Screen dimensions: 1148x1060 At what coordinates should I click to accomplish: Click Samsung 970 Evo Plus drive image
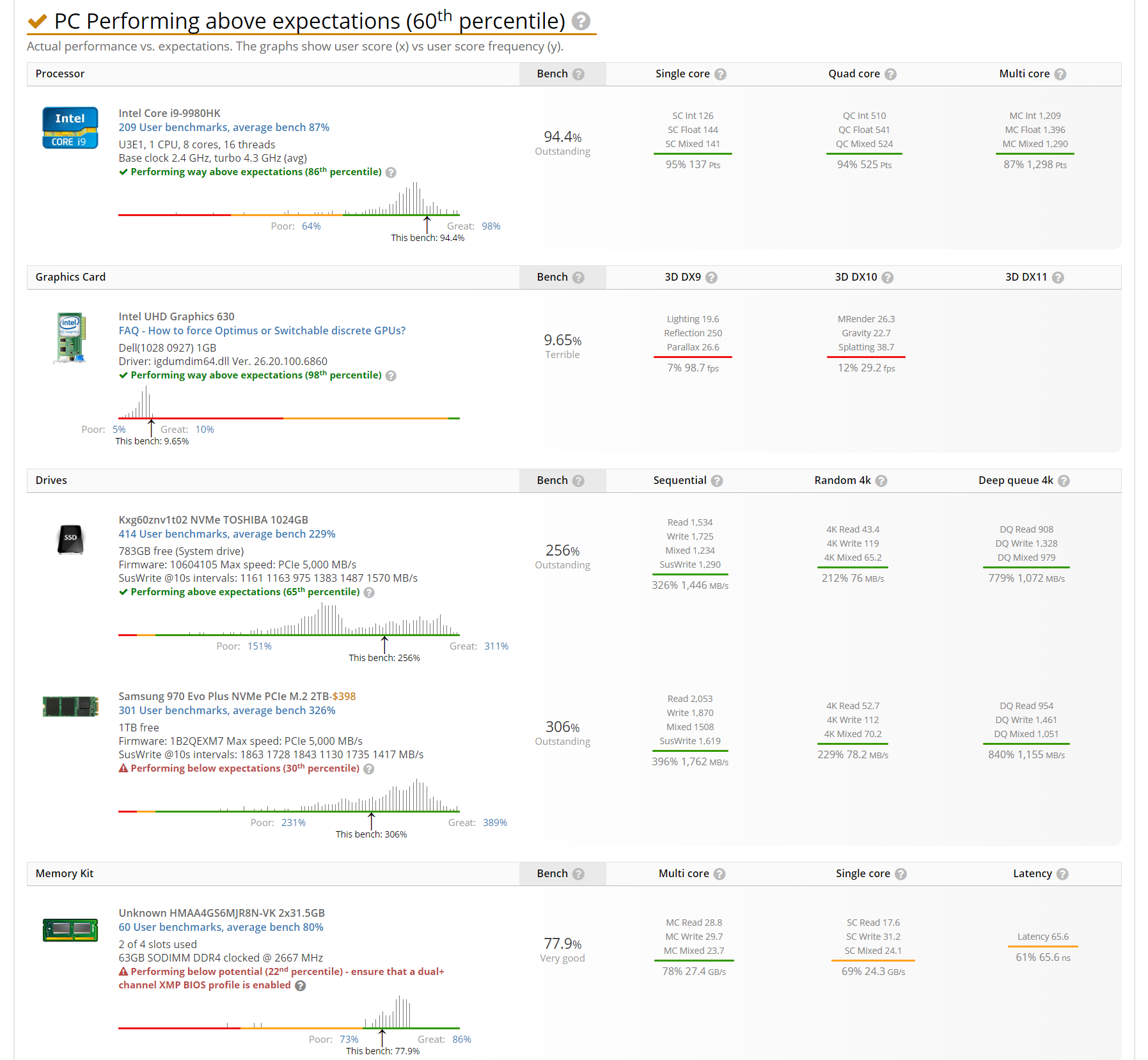click(x=70, y=706)
